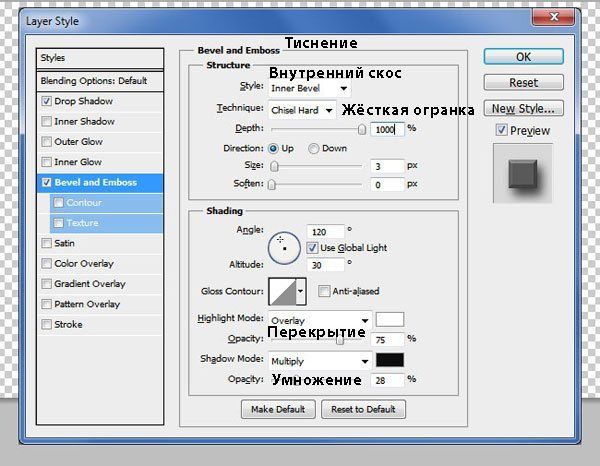Screen dimensions: 600x466
Task: Enable the Stroke checkbox
Action: click(x=46, y=324)
